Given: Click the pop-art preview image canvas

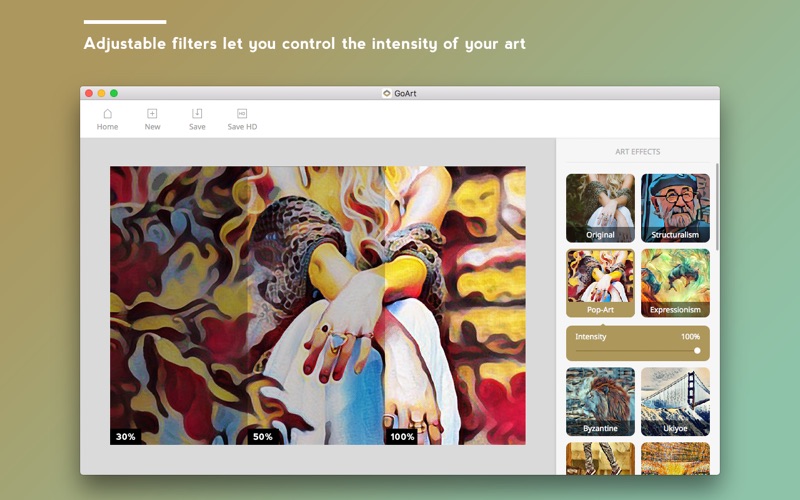Looking at the screenshot, I should 318,305.
